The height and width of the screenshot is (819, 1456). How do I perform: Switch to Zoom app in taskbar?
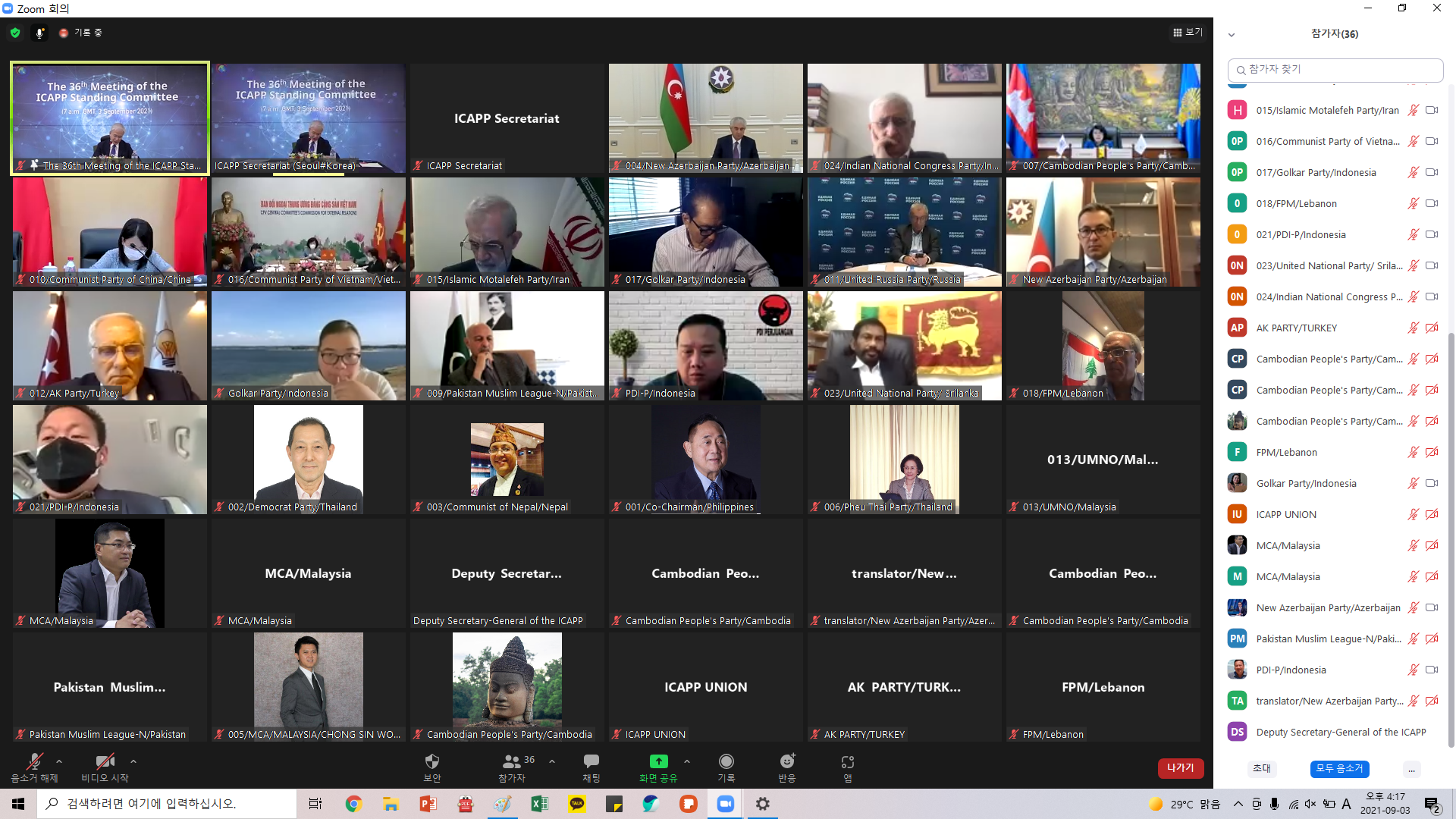(726, 804)
